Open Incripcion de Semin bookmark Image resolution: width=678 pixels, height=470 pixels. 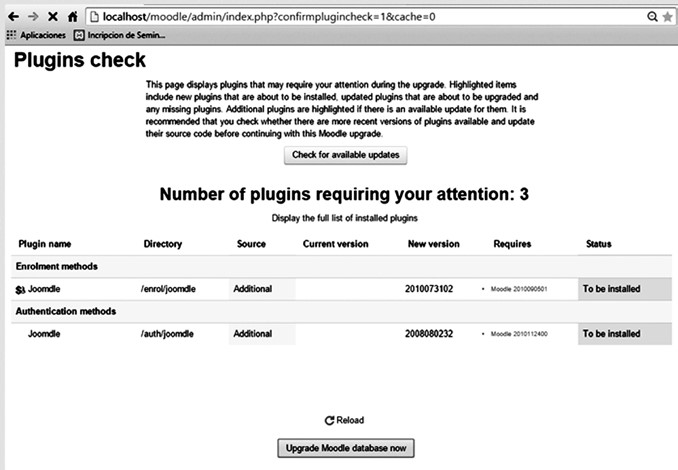point(119,35)
